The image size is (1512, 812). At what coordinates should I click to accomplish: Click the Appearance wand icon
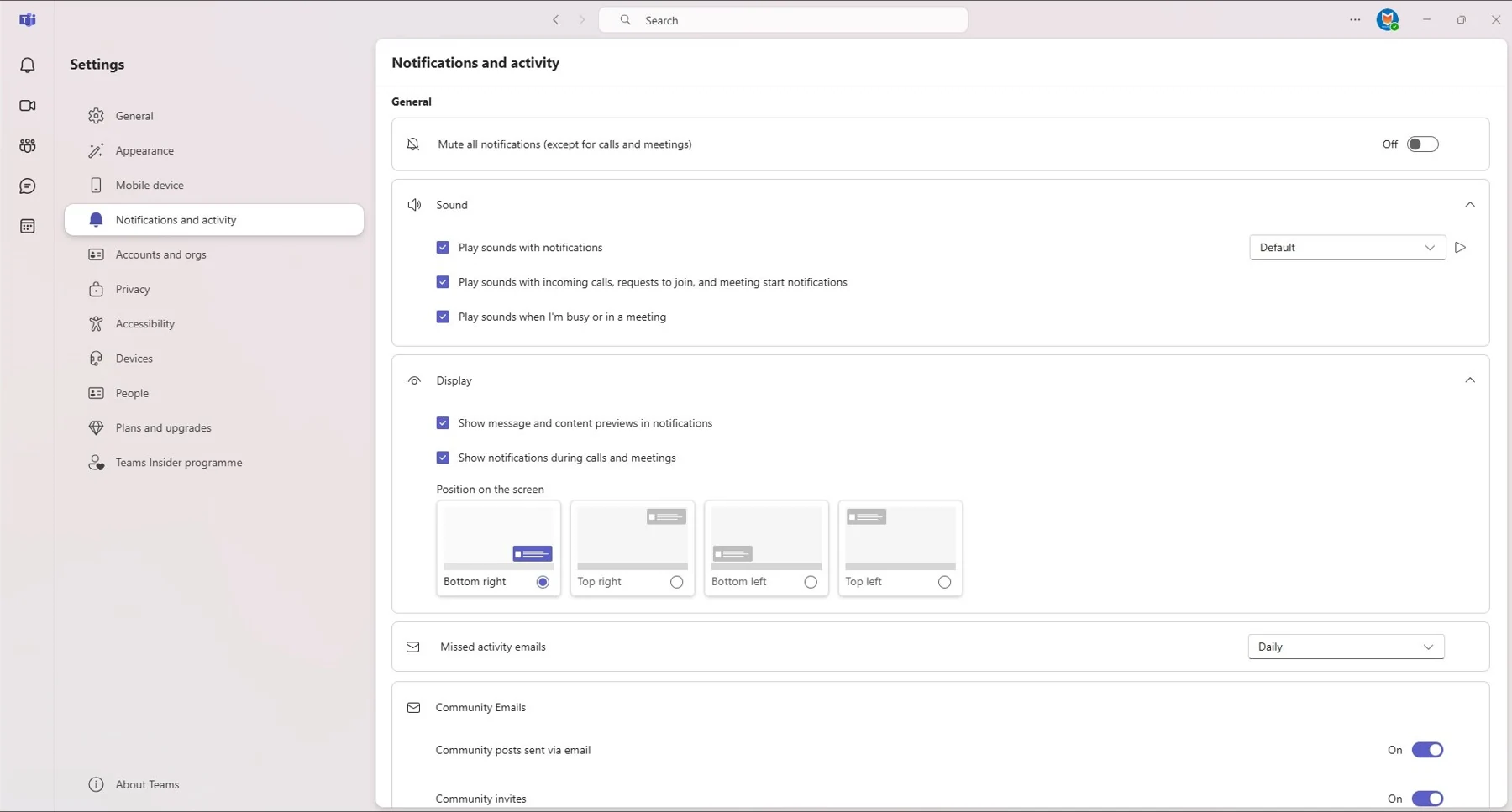click(x=97, y=150)
